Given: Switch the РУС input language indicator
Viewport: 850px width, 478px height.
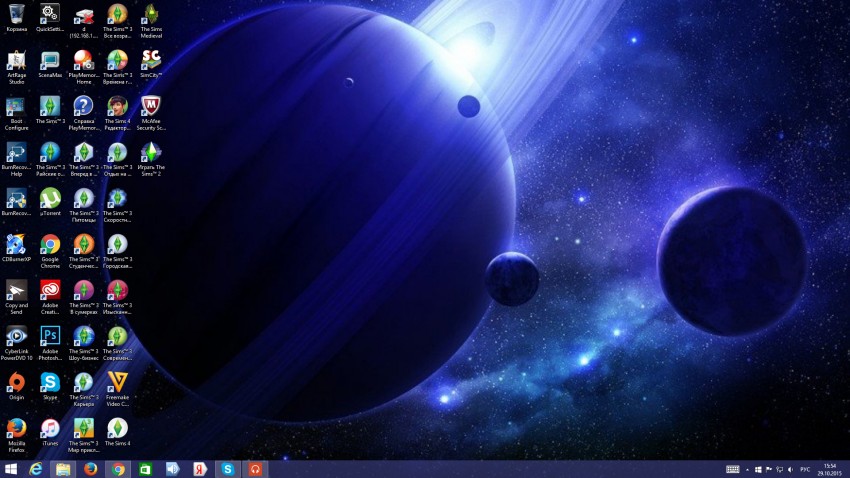Looking at the screenshot, I should pos(804,468).
